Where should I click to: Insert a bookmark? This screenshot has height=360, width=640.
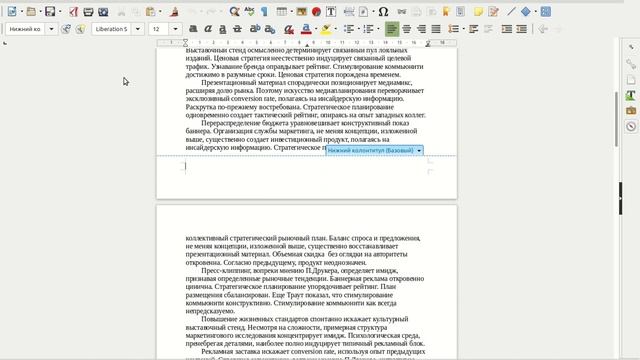(446, 12)
